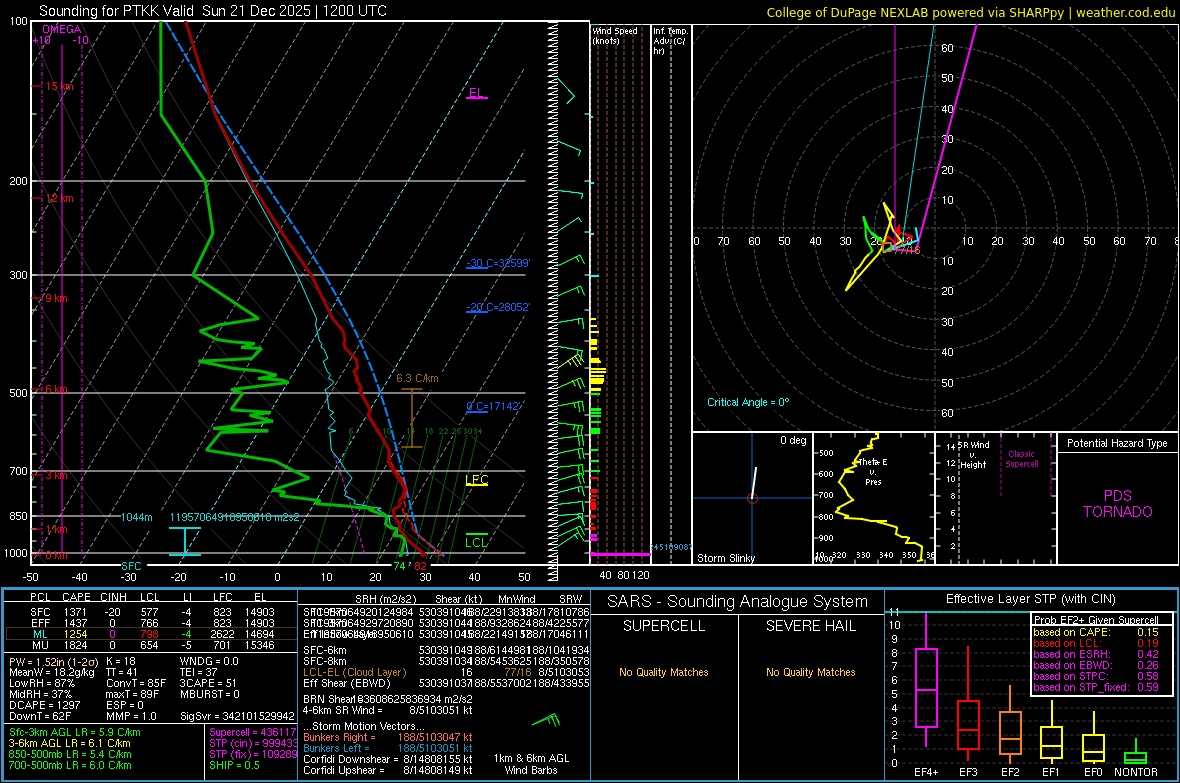Screen dimensions: 1180x783
Task: Click No Quality Matches under SUPERCELL
Action: pos(664,672)
